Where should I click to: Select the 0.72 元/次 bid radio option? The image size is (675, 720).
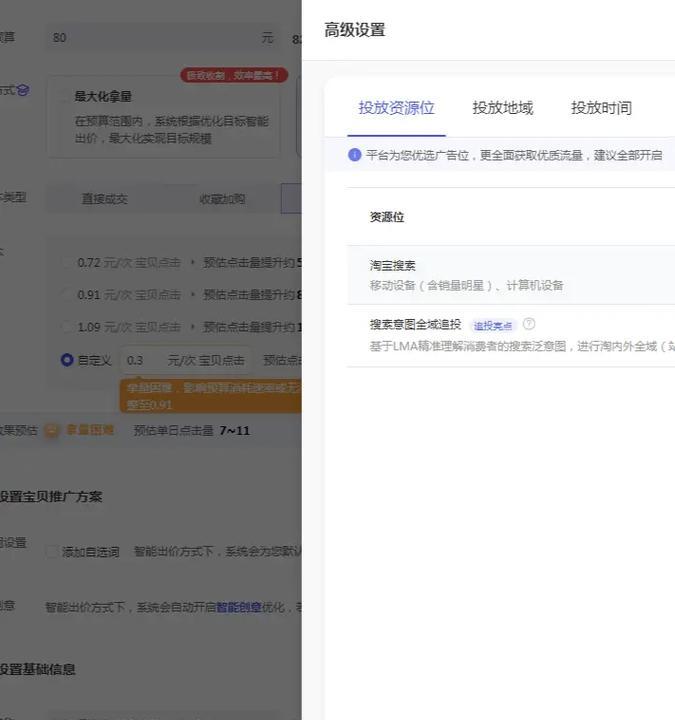[x=68, y=263]
